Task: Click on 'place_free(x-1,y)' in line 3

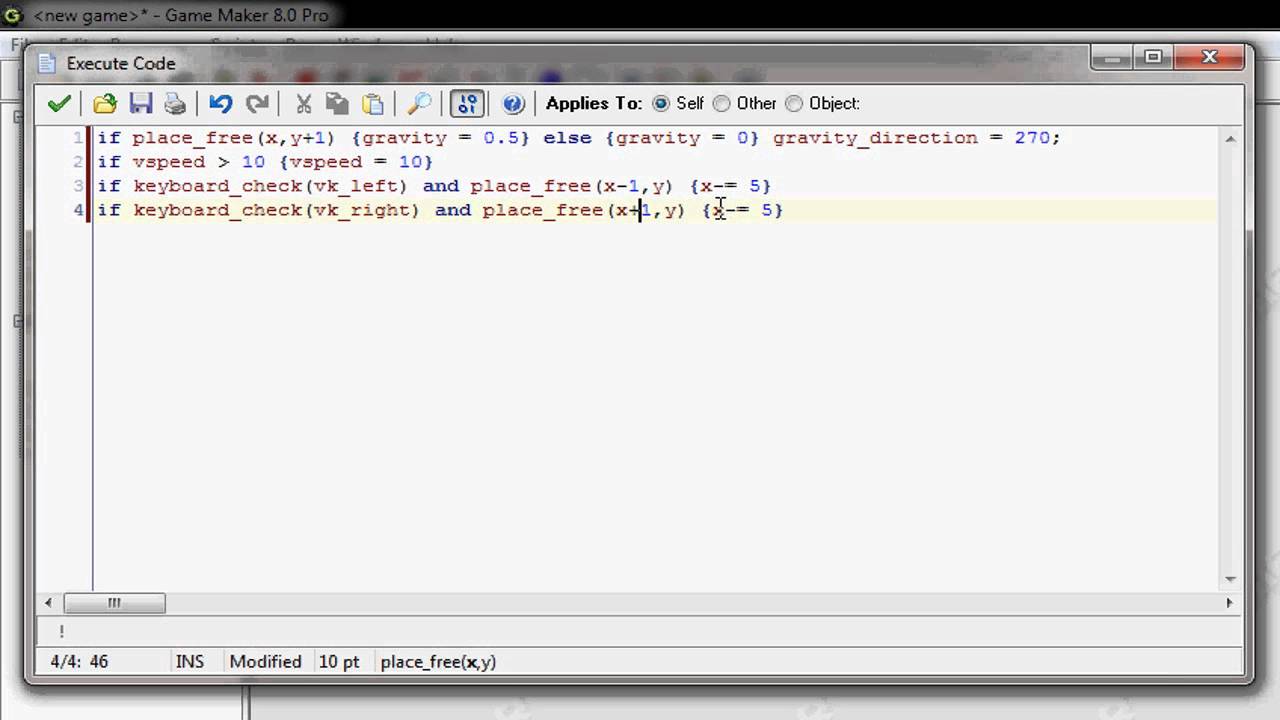Action: 572,186
